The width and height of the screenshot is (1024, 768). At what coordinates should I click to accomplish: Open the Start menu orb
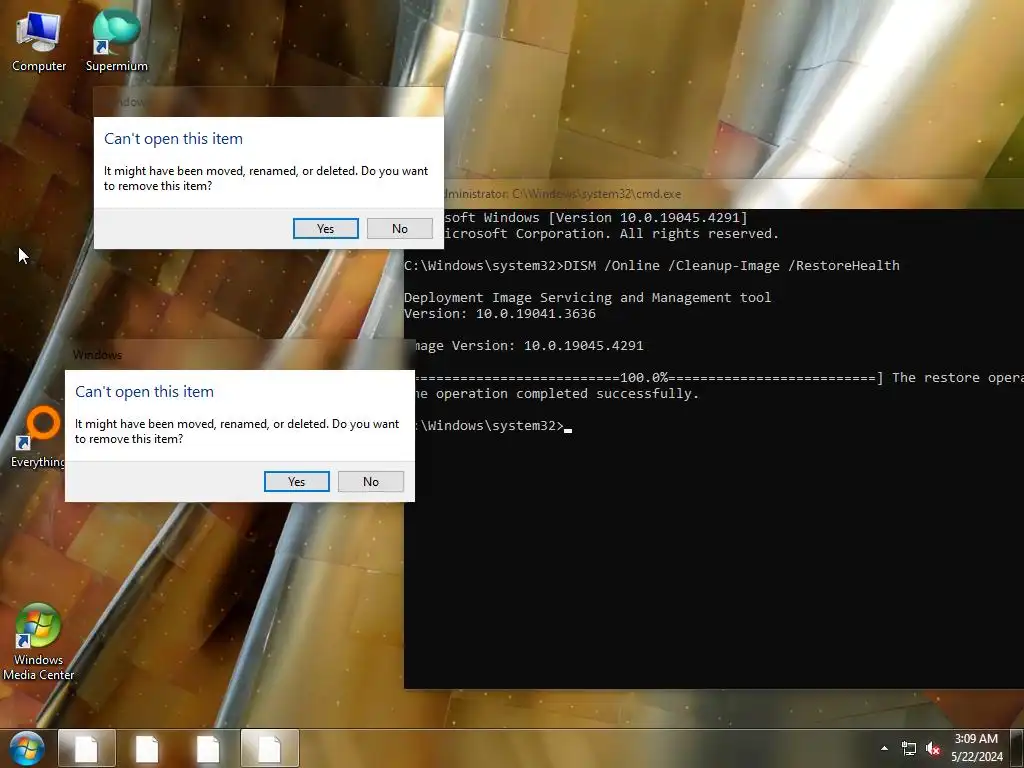coord(27,748)
